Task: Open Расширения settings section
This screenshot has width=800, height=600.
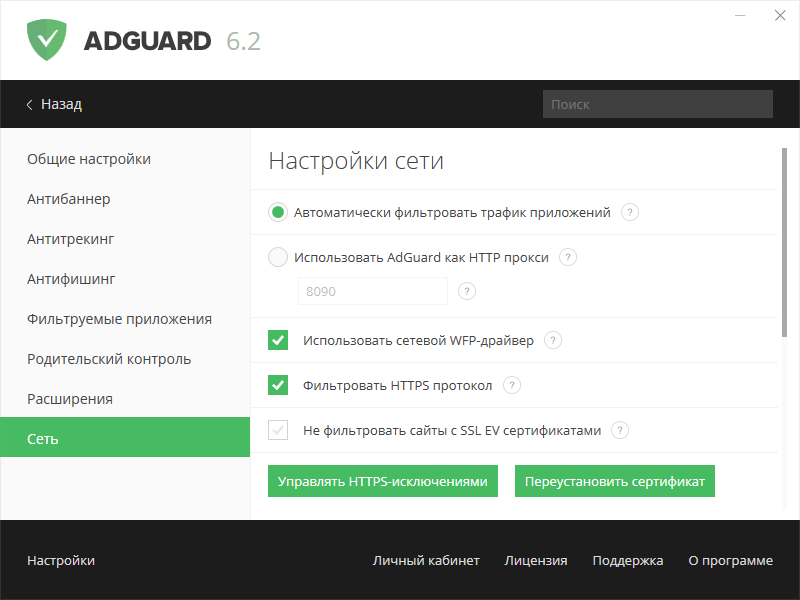Action: click(x=125, y=399)
